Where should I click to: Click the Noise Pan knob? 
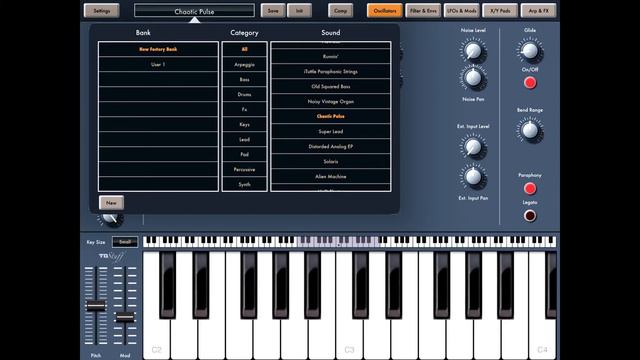(x=473, y=78)
